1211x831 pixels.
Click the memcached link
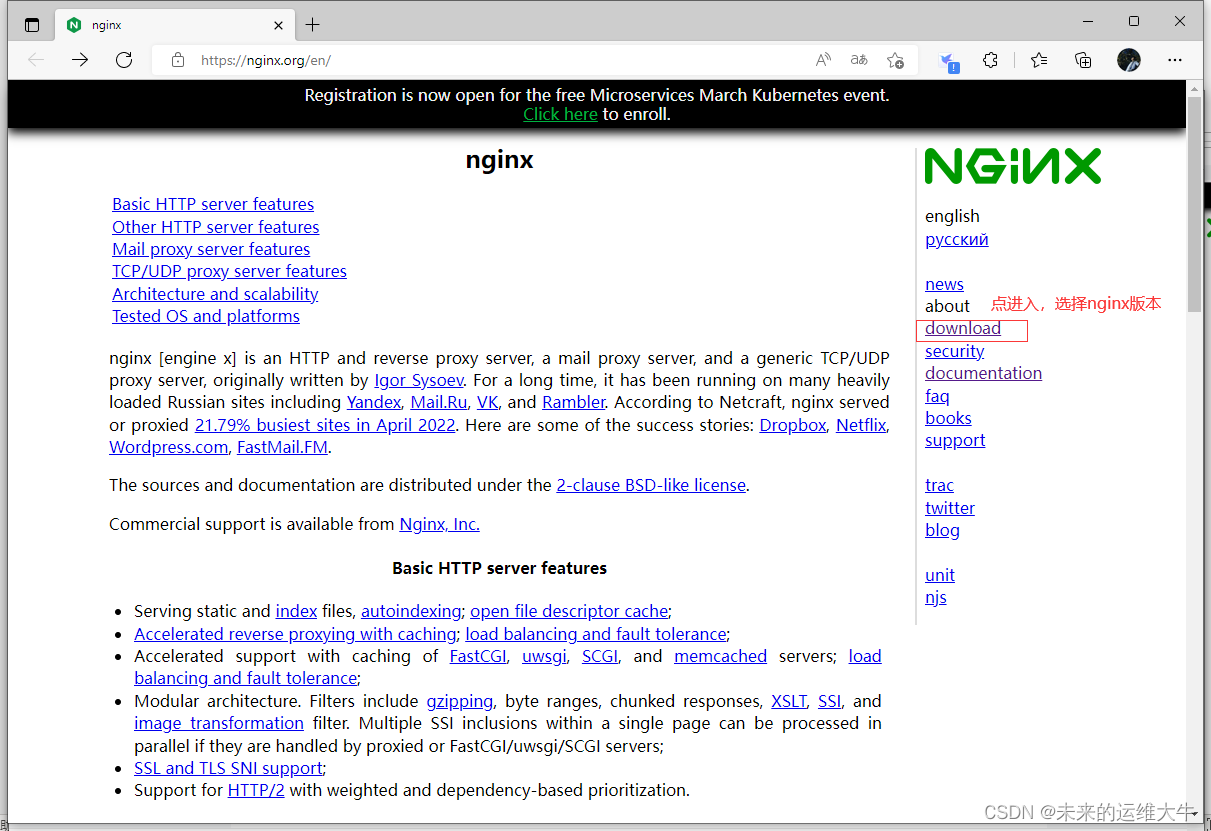pos(720,656)
